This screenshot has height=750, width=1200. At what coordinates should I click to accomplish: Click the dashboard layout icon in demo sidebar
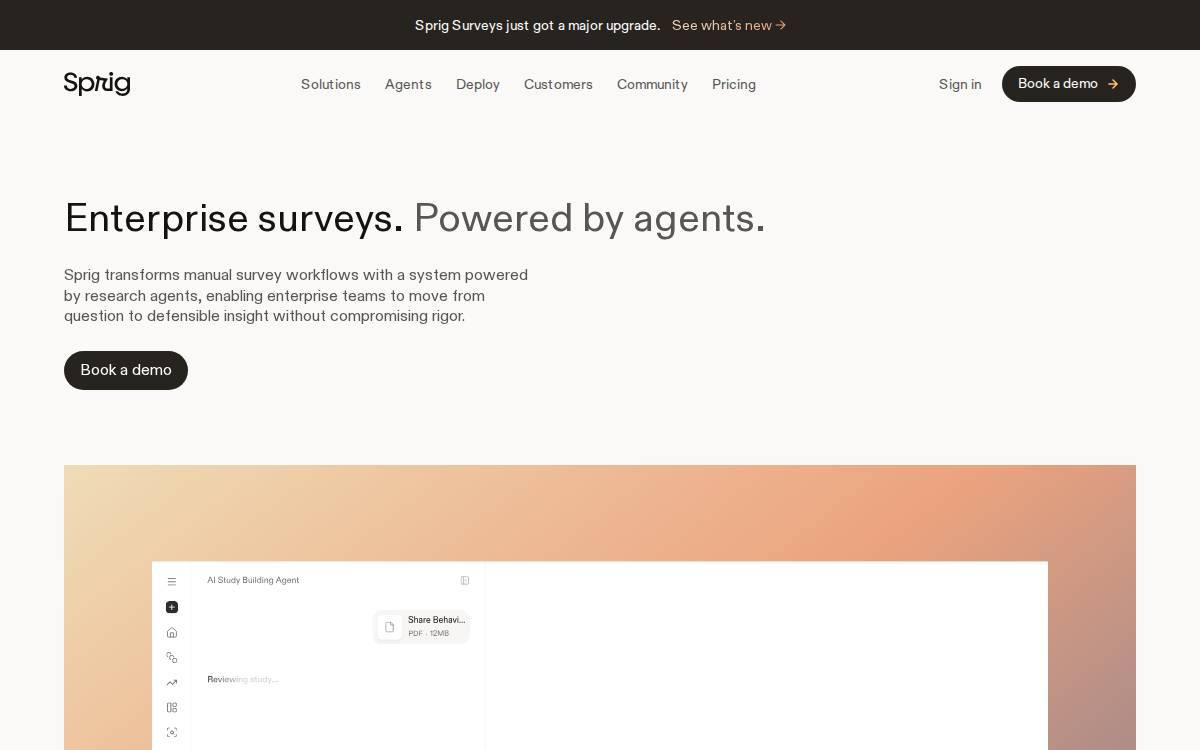coord(172,707)
